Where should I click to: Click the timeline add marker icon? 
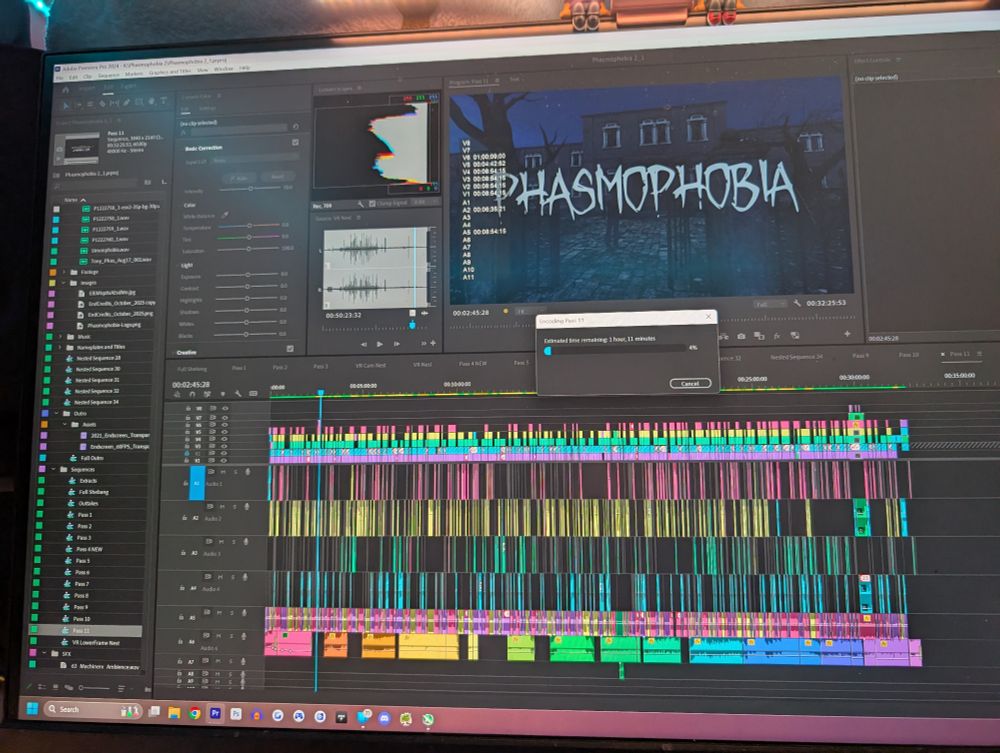(223, 394)
